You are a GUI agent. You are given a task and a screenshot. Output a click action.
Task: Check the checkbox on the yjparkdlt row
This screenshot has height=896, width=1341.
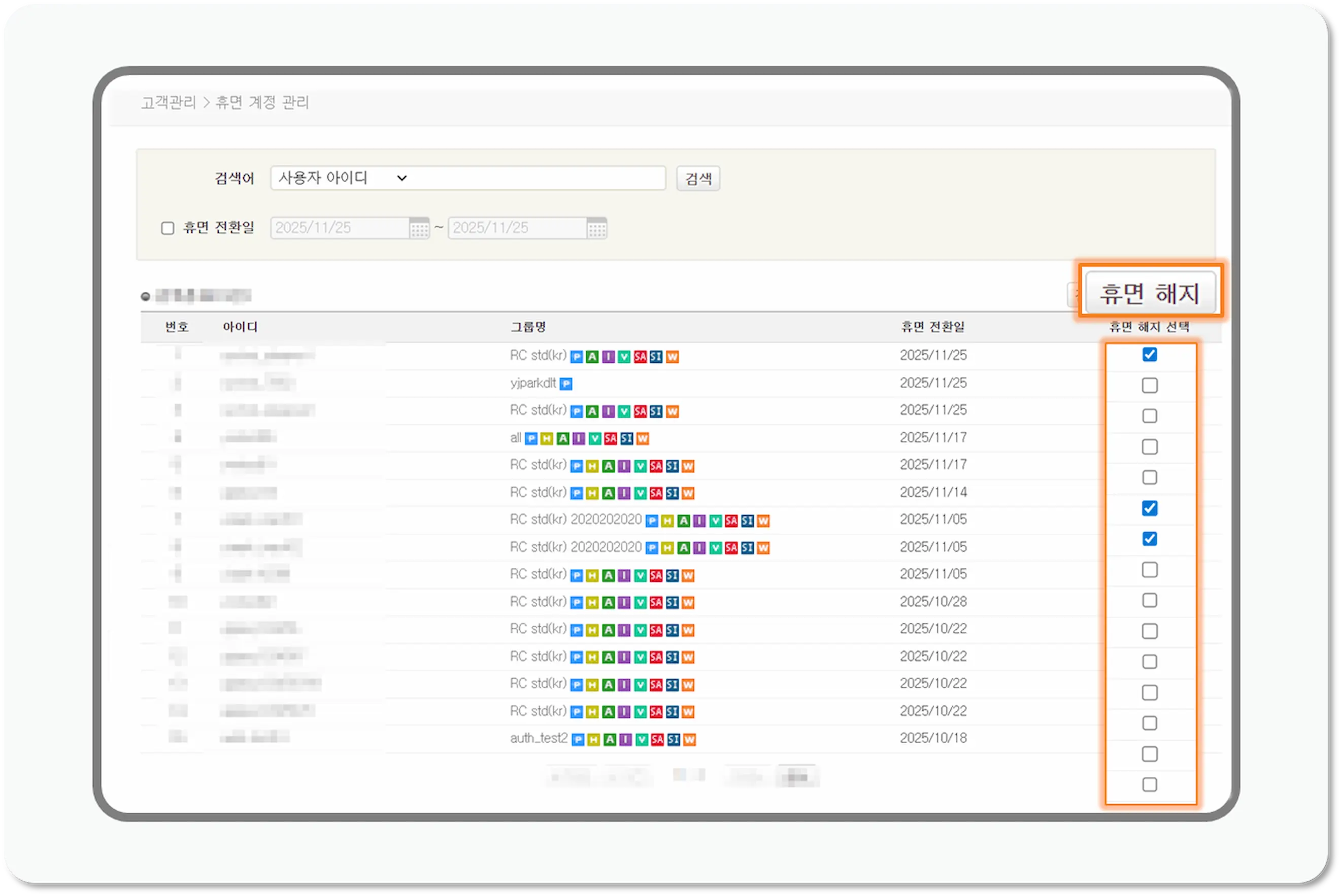(1150, 385)
